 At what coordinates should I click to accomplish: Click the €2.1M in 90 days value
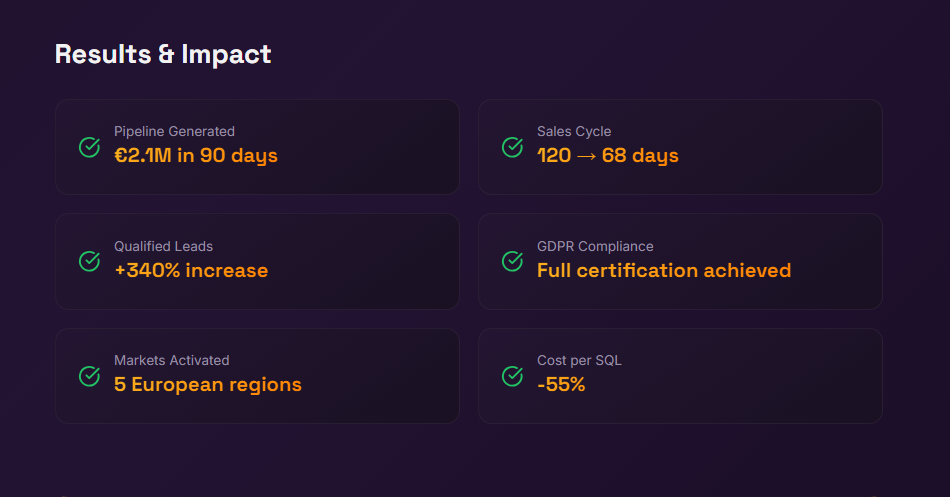tap(196, 156)
